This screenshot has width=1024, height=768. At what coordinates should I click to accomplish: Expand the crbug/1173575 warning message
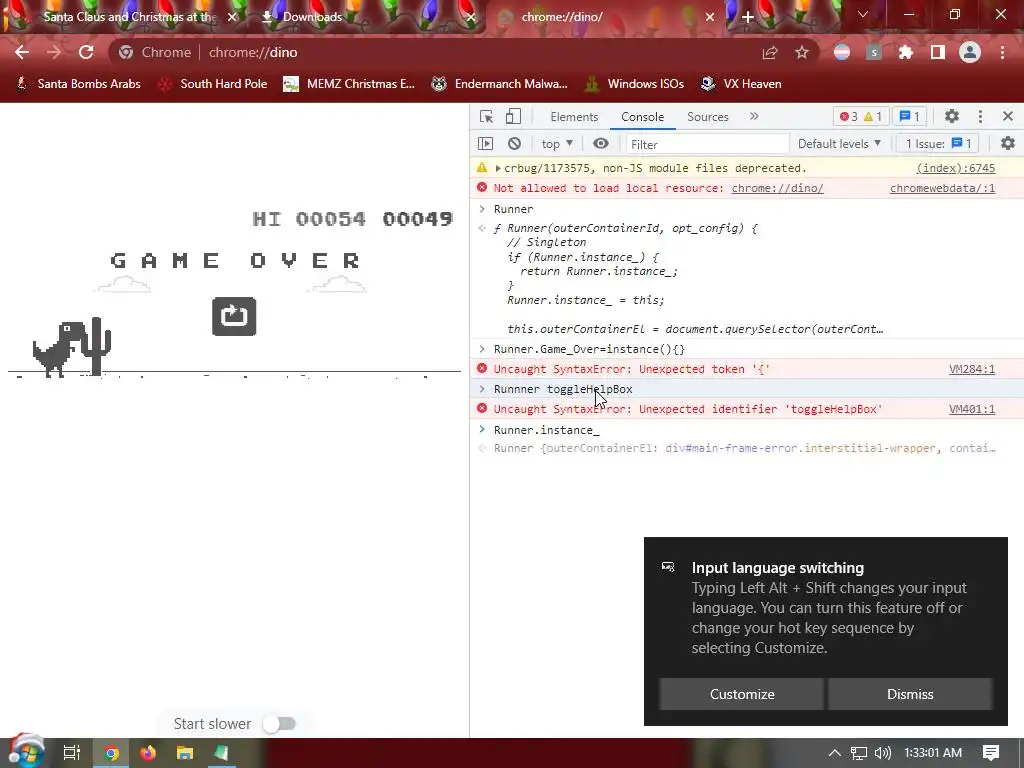coord(498,168)
